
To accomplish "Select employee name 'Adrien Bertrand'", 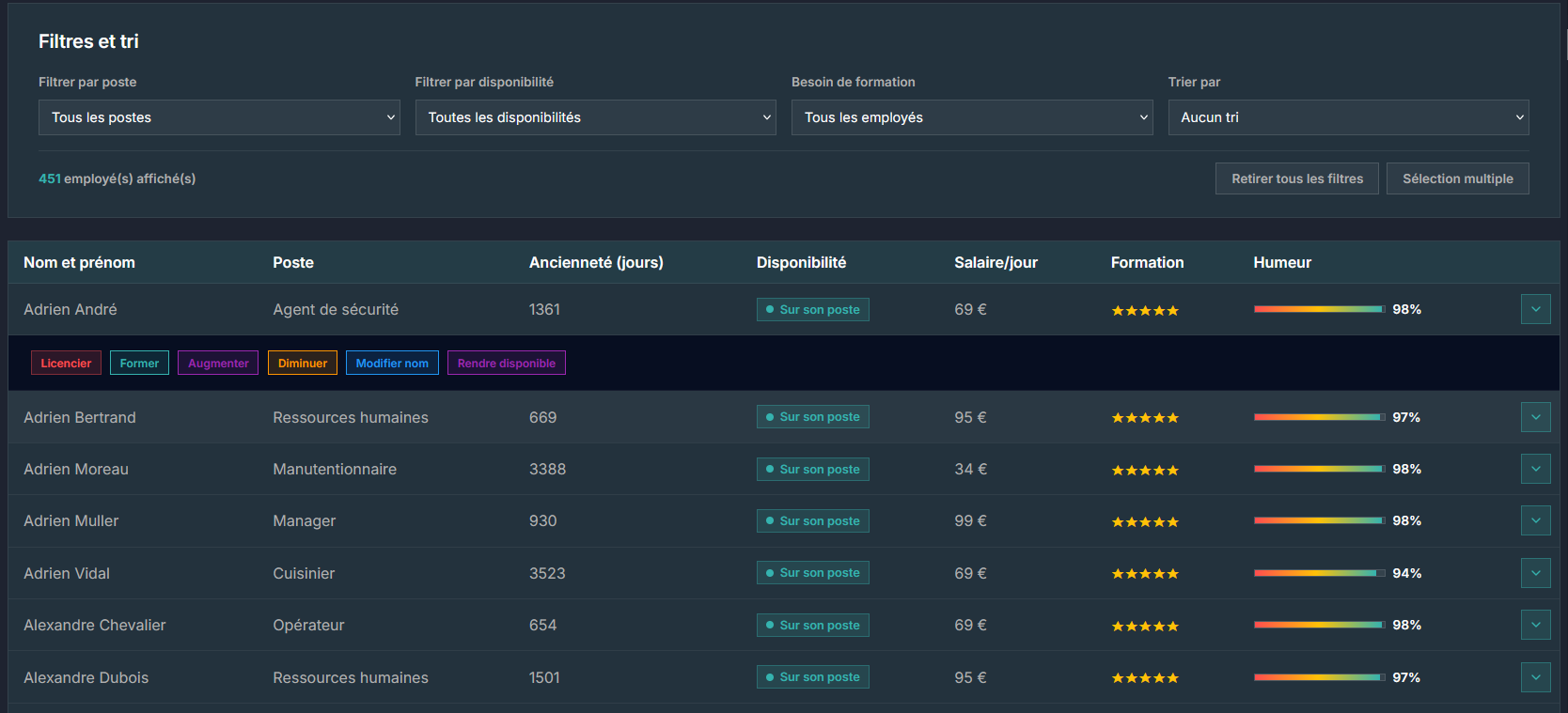I will (80, 417).
